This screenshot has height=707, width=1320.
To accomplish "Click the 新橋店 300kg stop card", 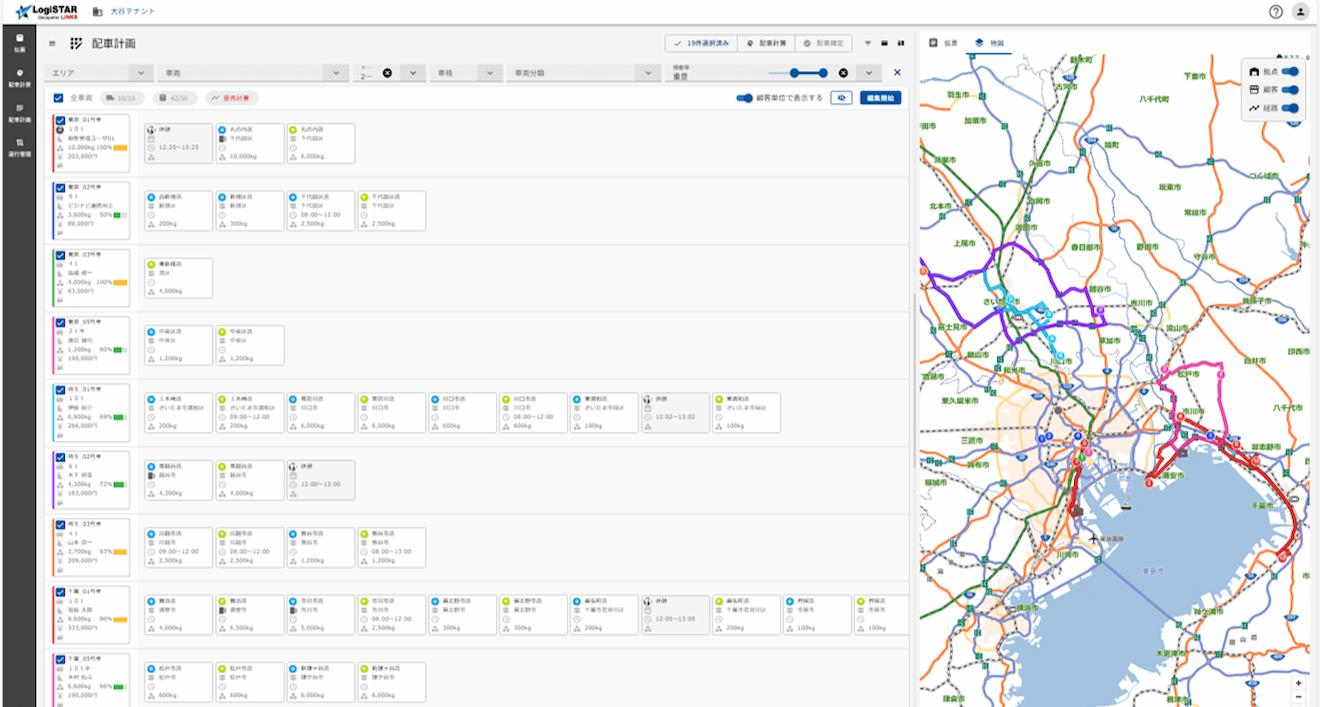I will (x=250, y=211).
